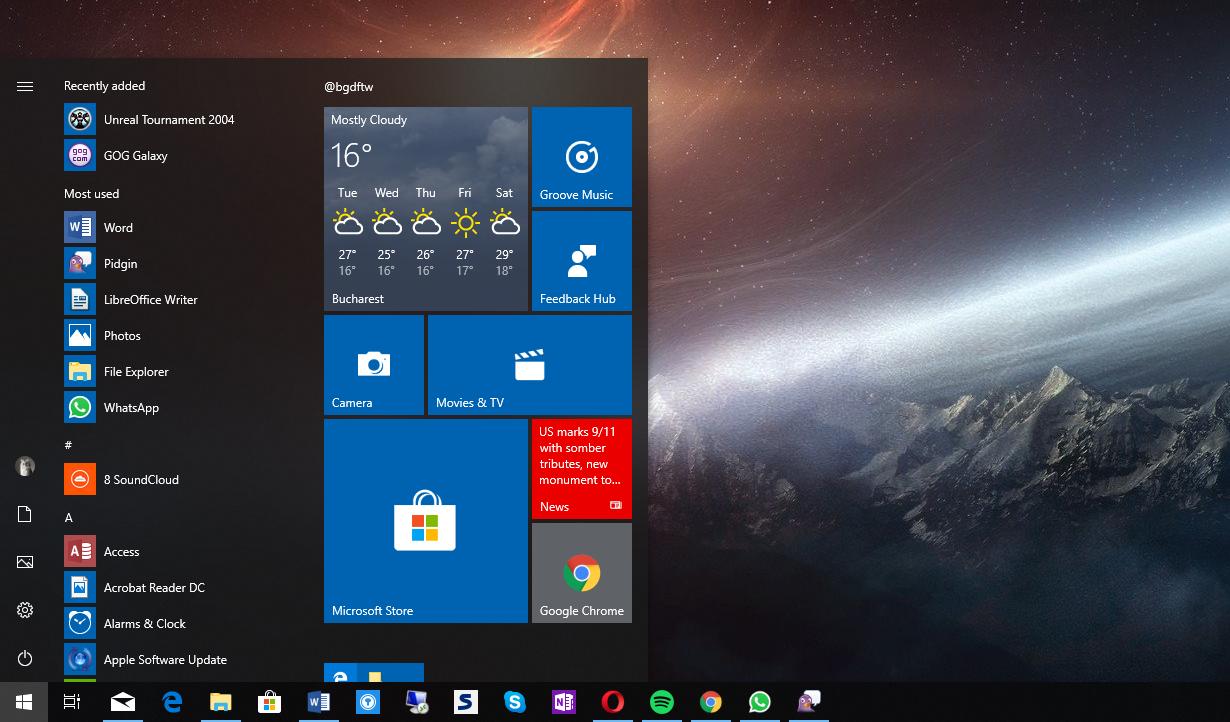Launch the Google Chrome tile

582,573
